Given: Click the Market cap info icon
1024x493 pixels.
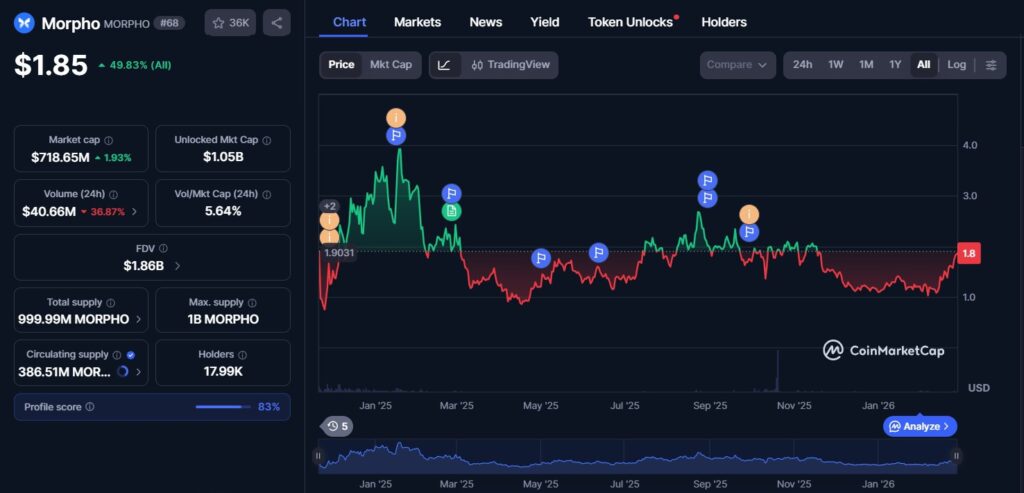Looking at the screenshot, I should (109, 141).
